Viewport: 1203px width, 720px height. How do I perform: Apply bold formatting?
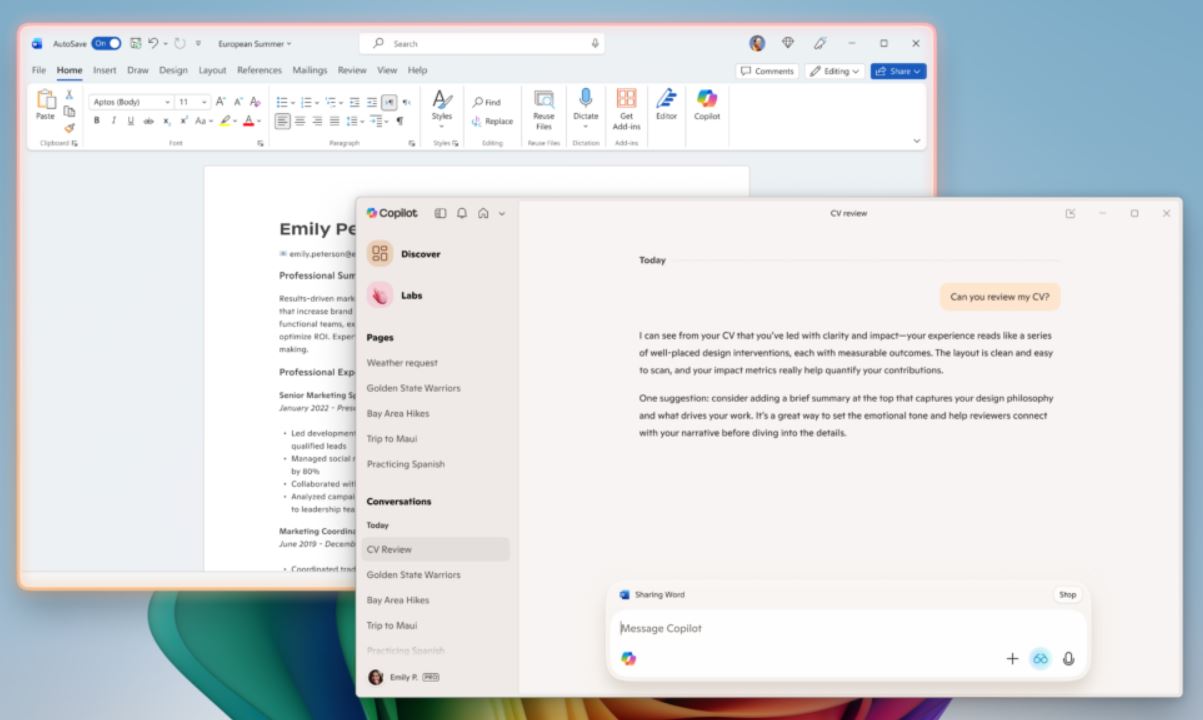pyautogui.click(x=94, y=119)
